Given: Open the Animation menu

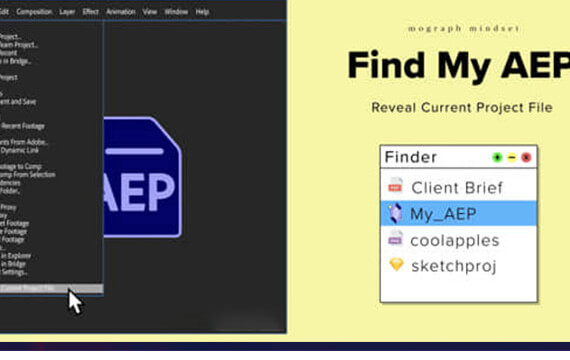Looking at the screenshot, I should 121,12.
